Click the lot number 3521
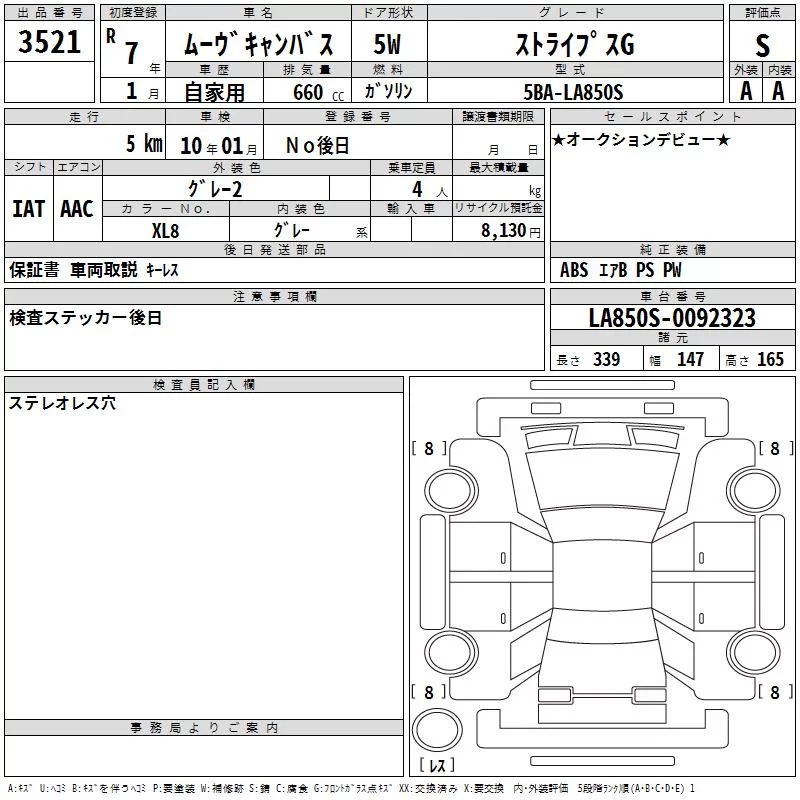Screen dimensions: 800x800 point(49,42)
